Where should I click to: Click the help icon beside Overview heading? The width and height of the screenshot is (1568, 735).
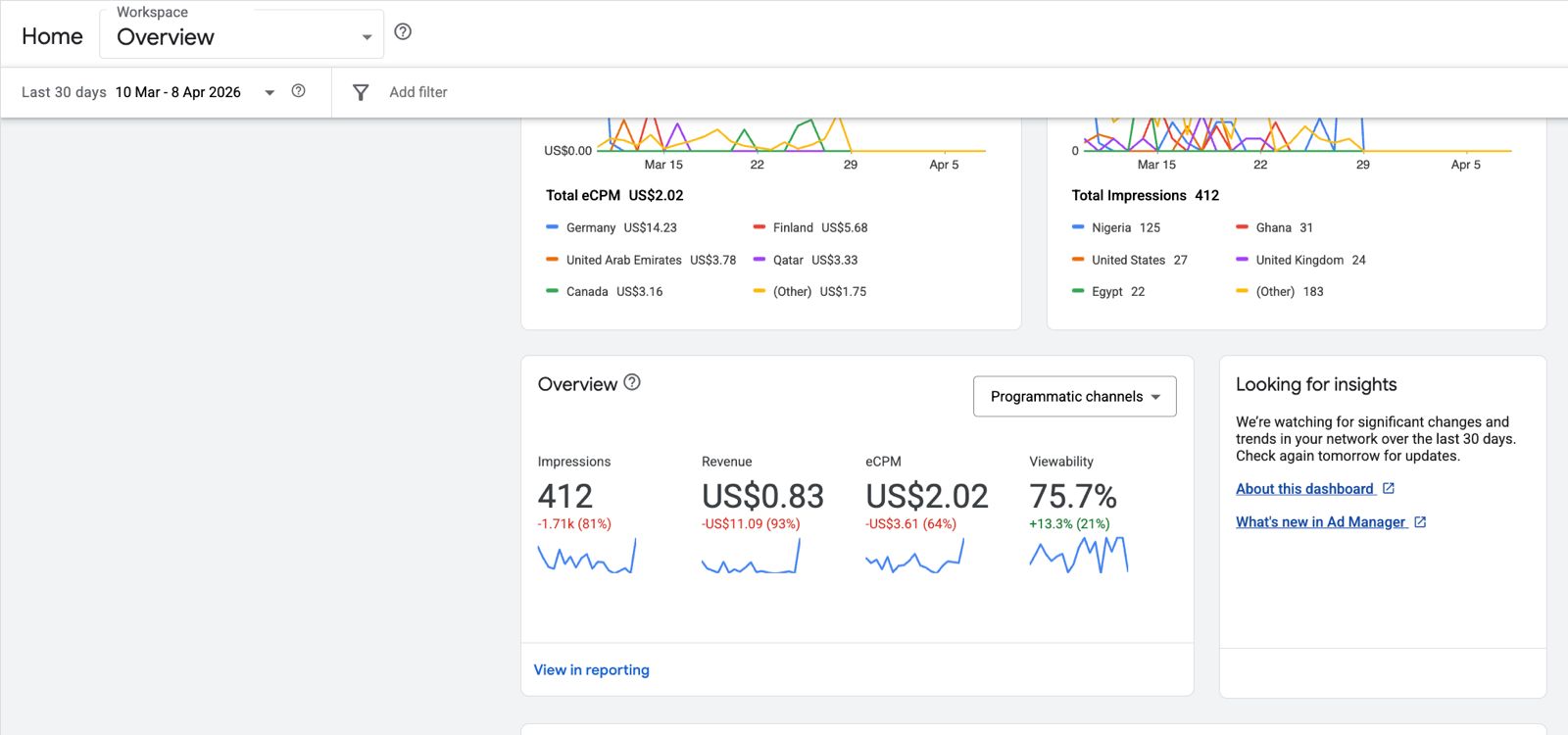coord(632,383)
